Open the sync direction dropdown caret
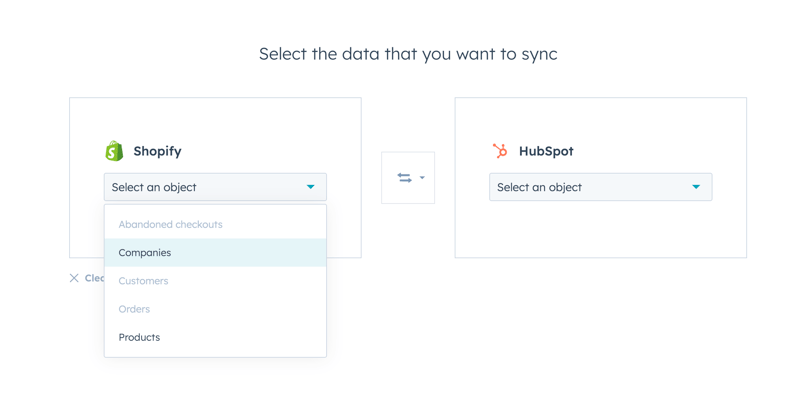 [x=422, y=177]
